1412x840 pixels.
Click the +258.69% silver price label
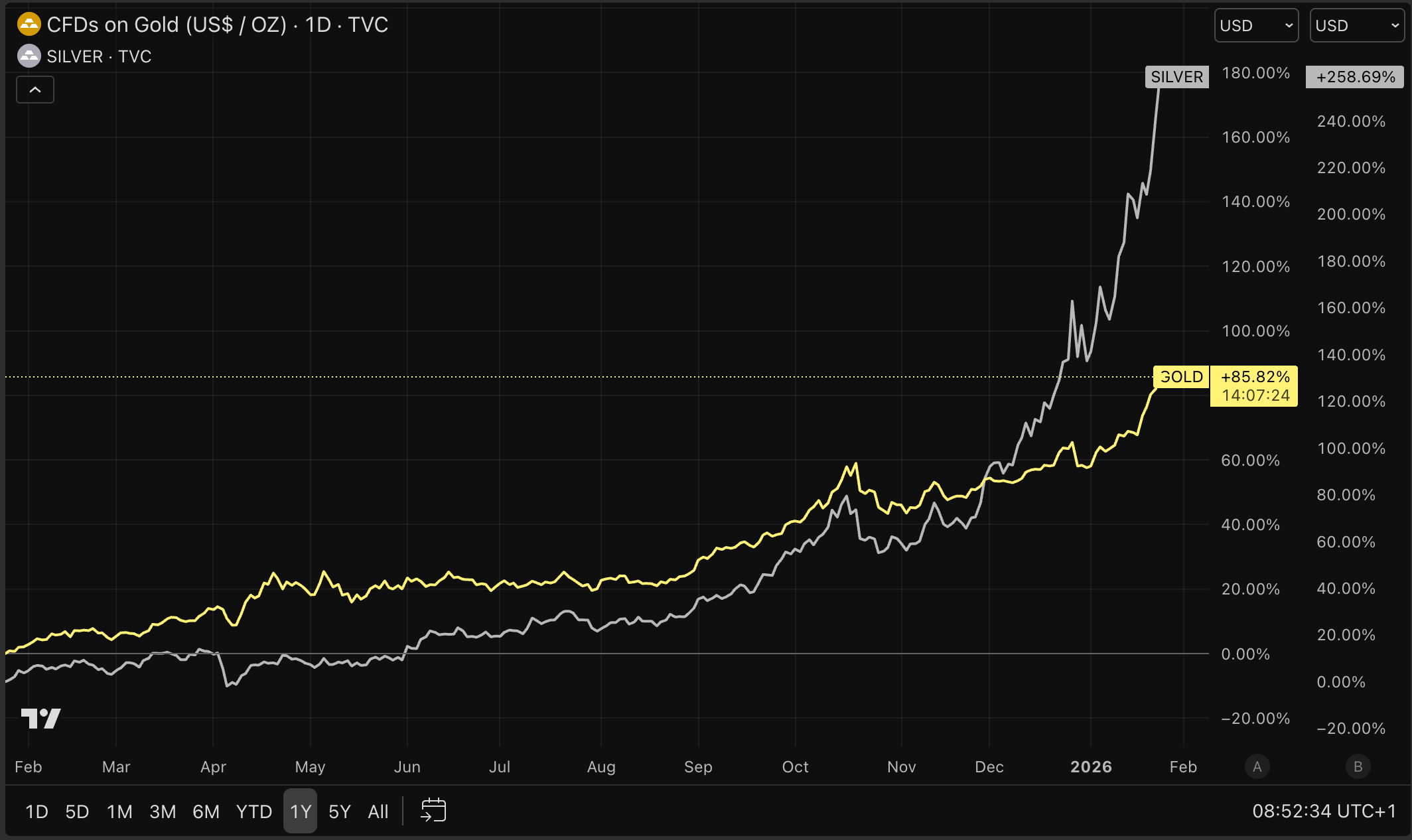click(1355, 77)
